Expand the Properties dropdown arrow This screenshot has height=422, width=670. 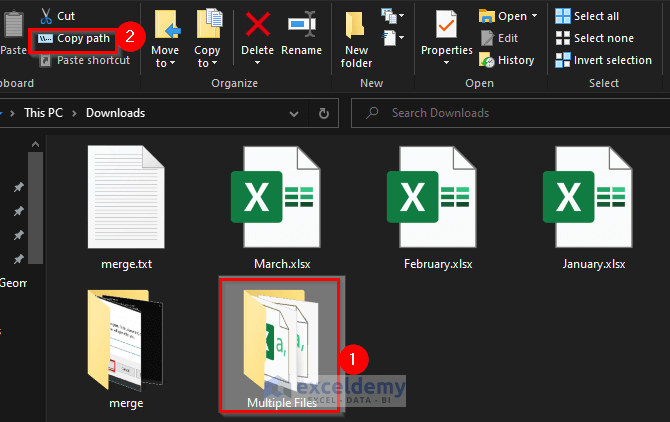coord(447,63)
